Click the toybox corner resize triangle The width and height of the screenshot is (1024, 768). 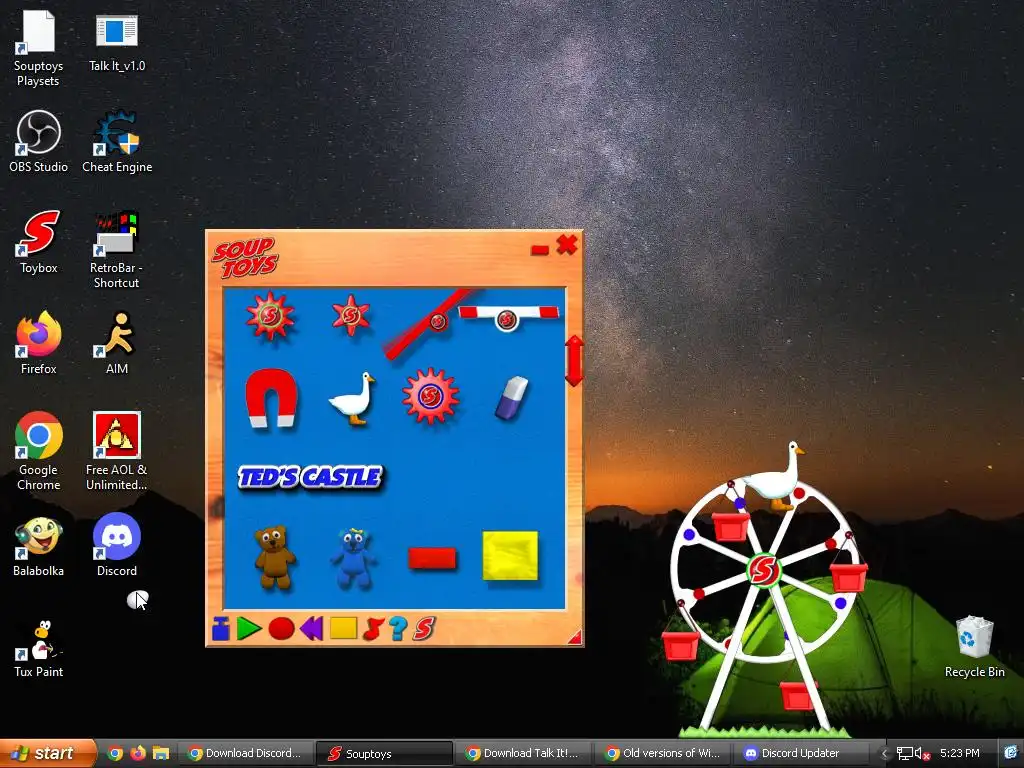click(x=575, y=637)
